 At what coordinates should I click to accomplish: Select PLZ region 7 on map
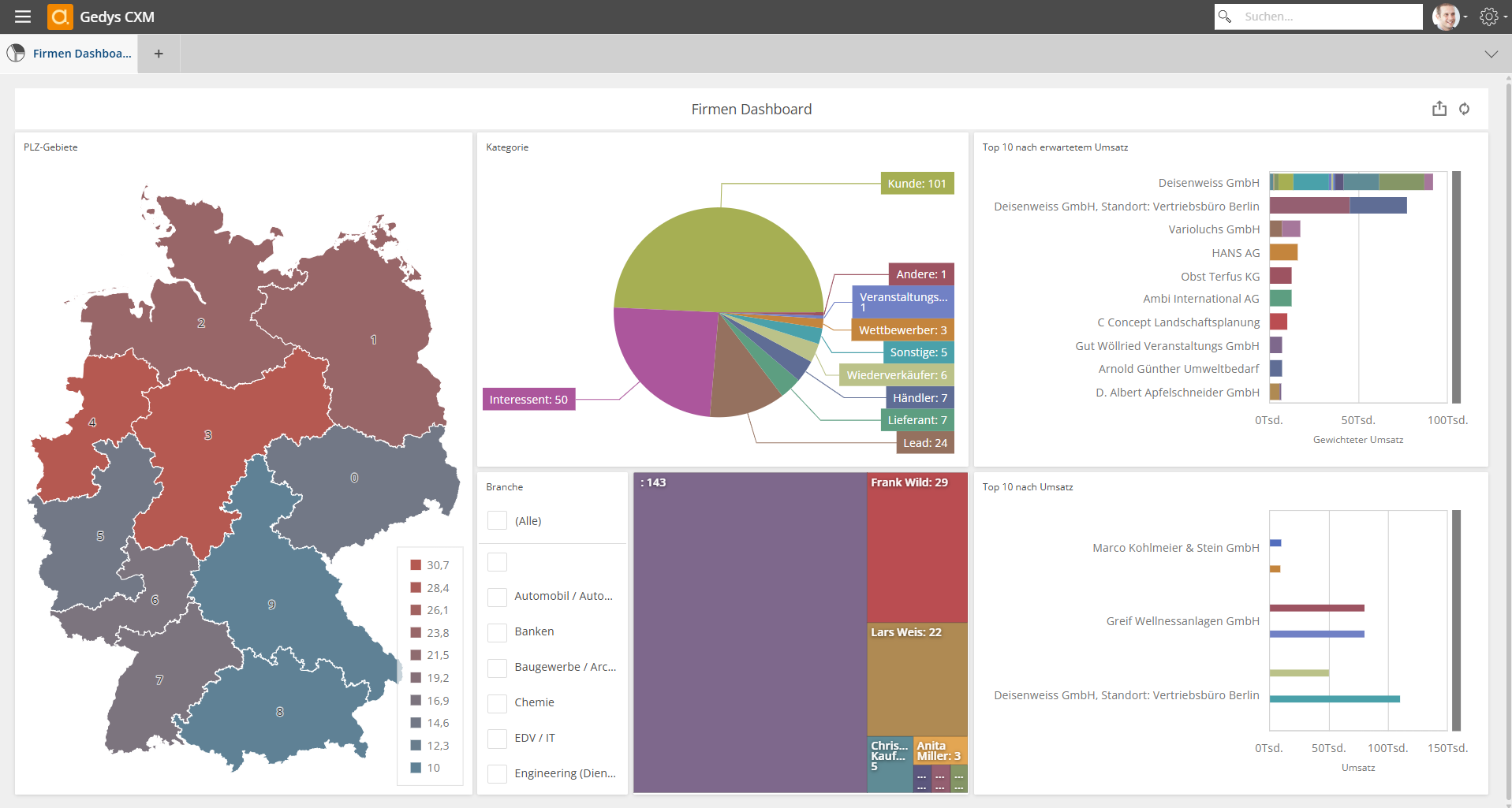pos(159,680)
